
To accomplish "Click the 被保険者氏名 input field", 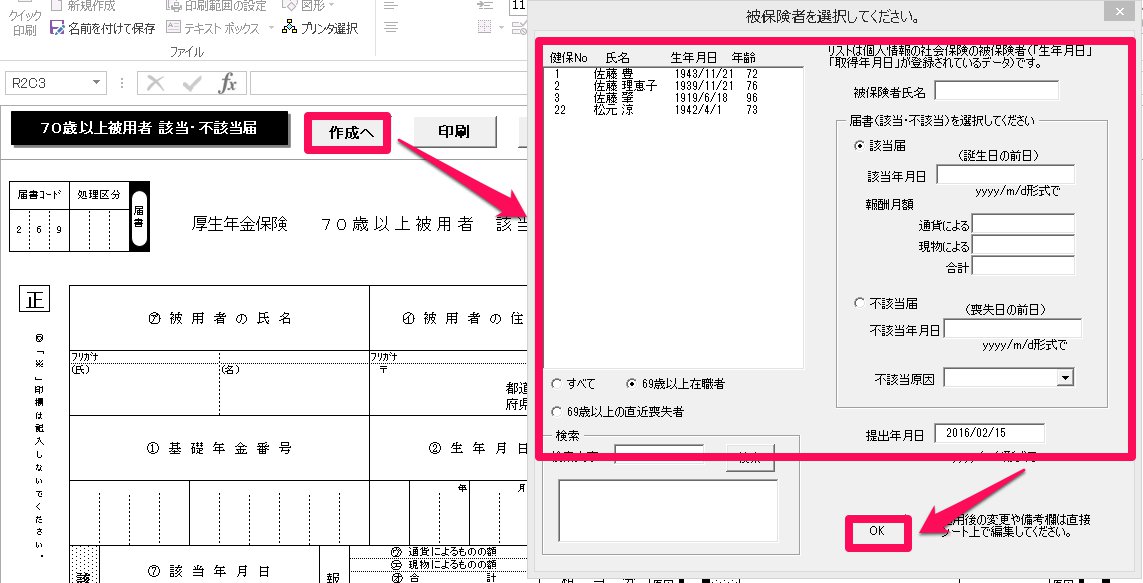I will coord(996,91).
